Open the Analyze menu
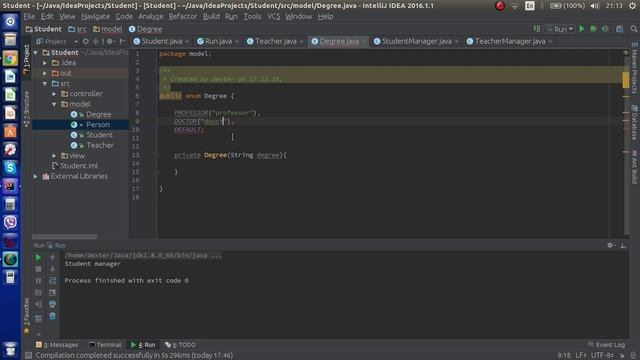 click(151, 17)
